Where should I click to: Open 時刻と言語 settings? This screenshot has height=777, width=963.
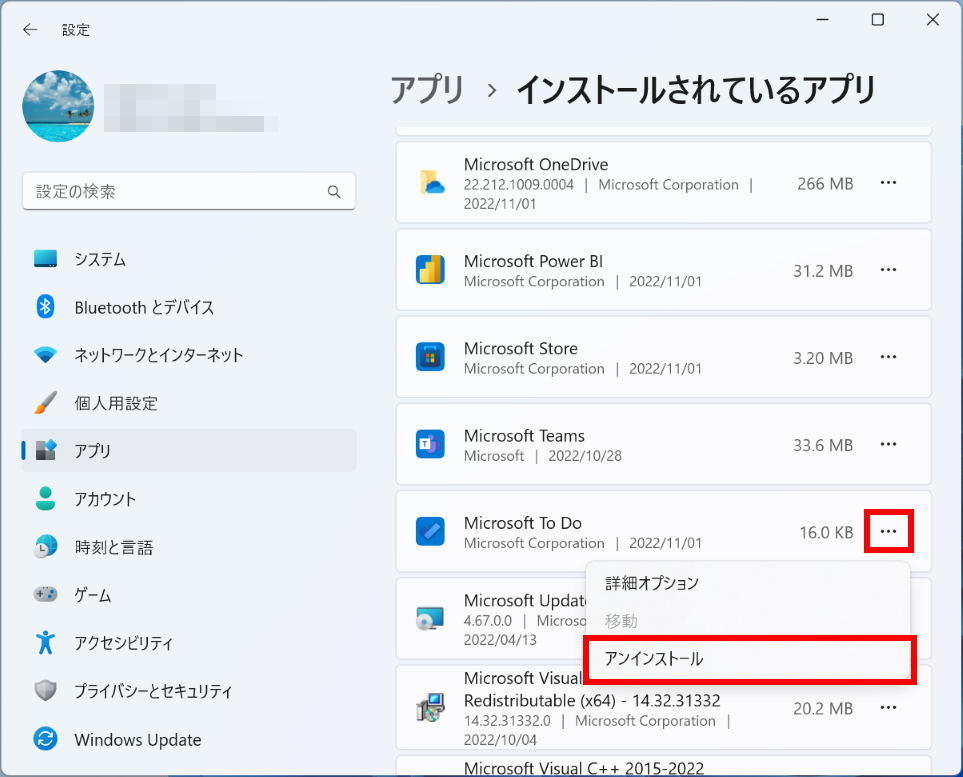click(189, 547)
